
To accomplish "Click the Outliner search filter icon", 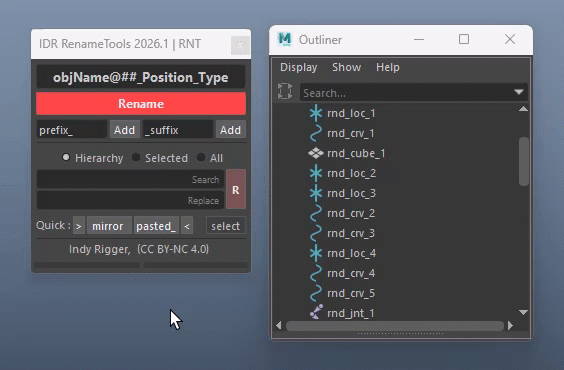I will click(x=285, y=91).
